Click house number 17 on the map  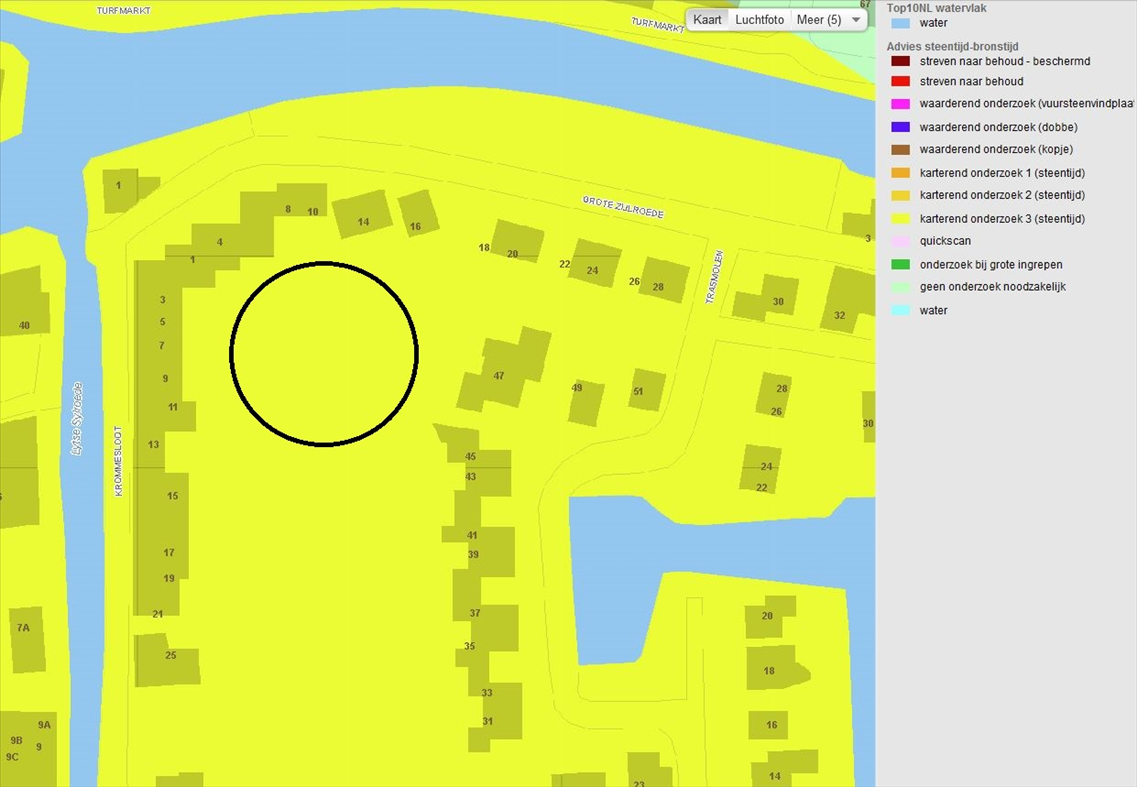pos(169,553)
